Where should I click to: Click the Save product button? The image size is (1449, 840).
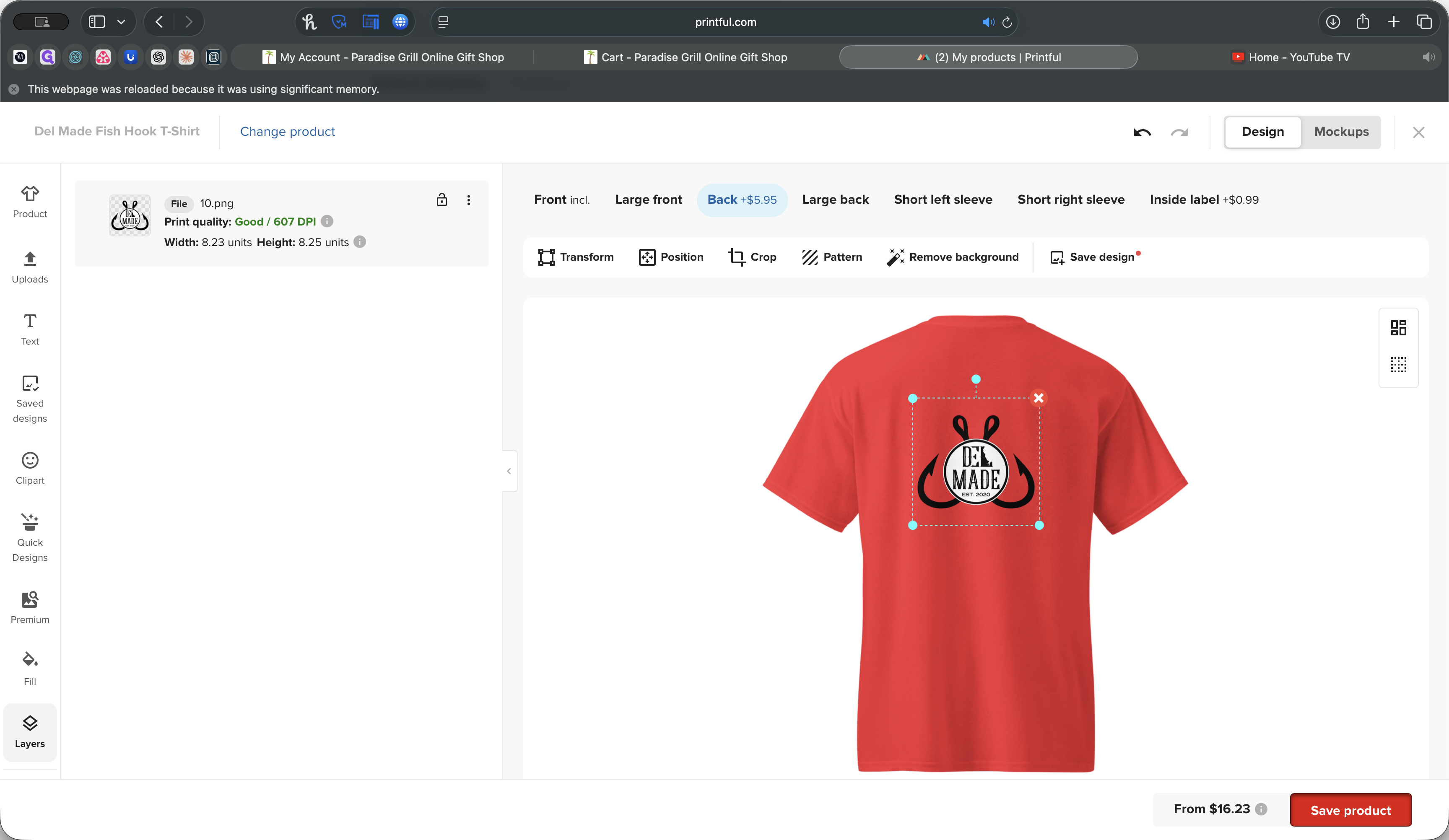[1350, 809]
